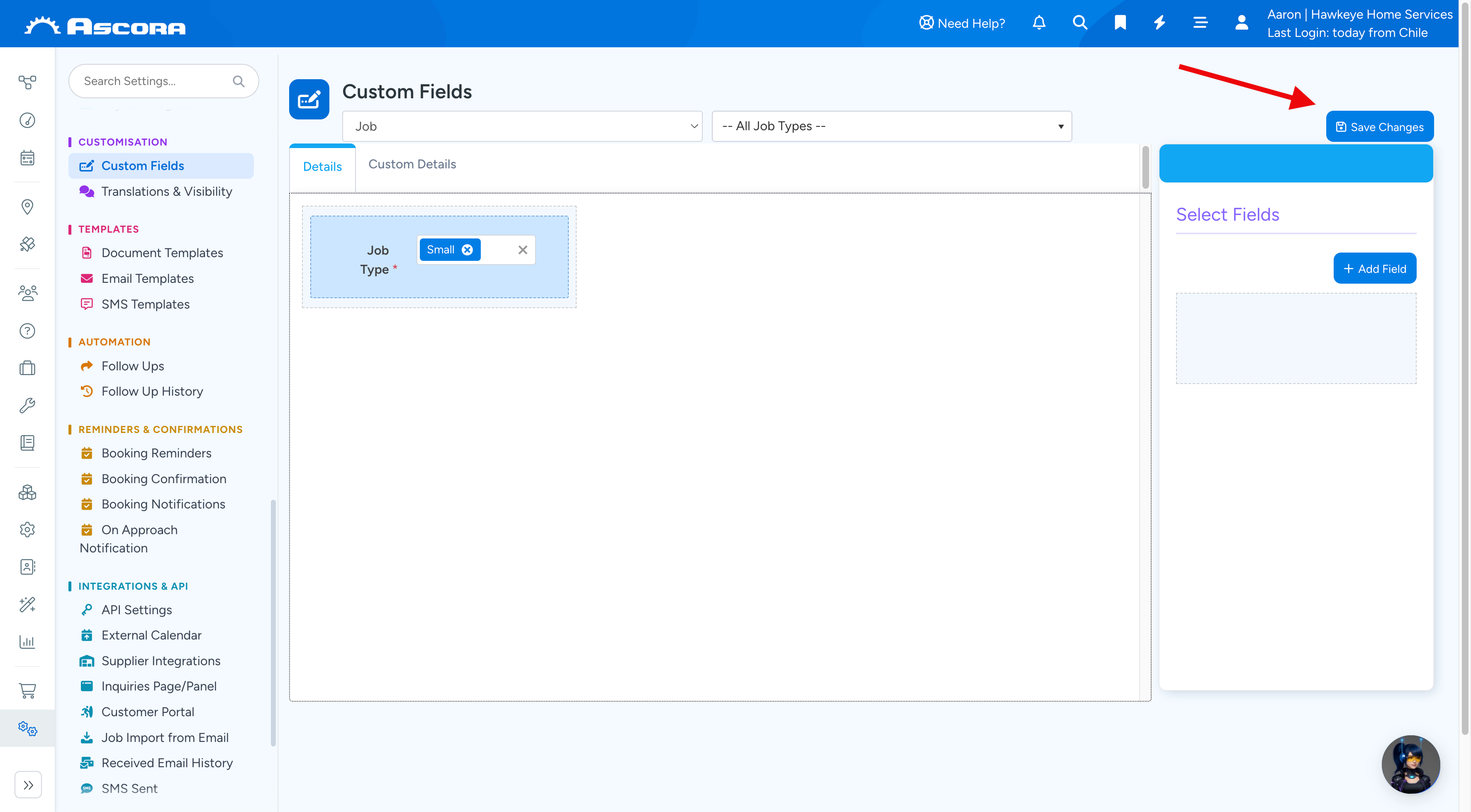Open the double gears settings sidebar icon
Screen dimensions: 1471x812
pos(27,729)
